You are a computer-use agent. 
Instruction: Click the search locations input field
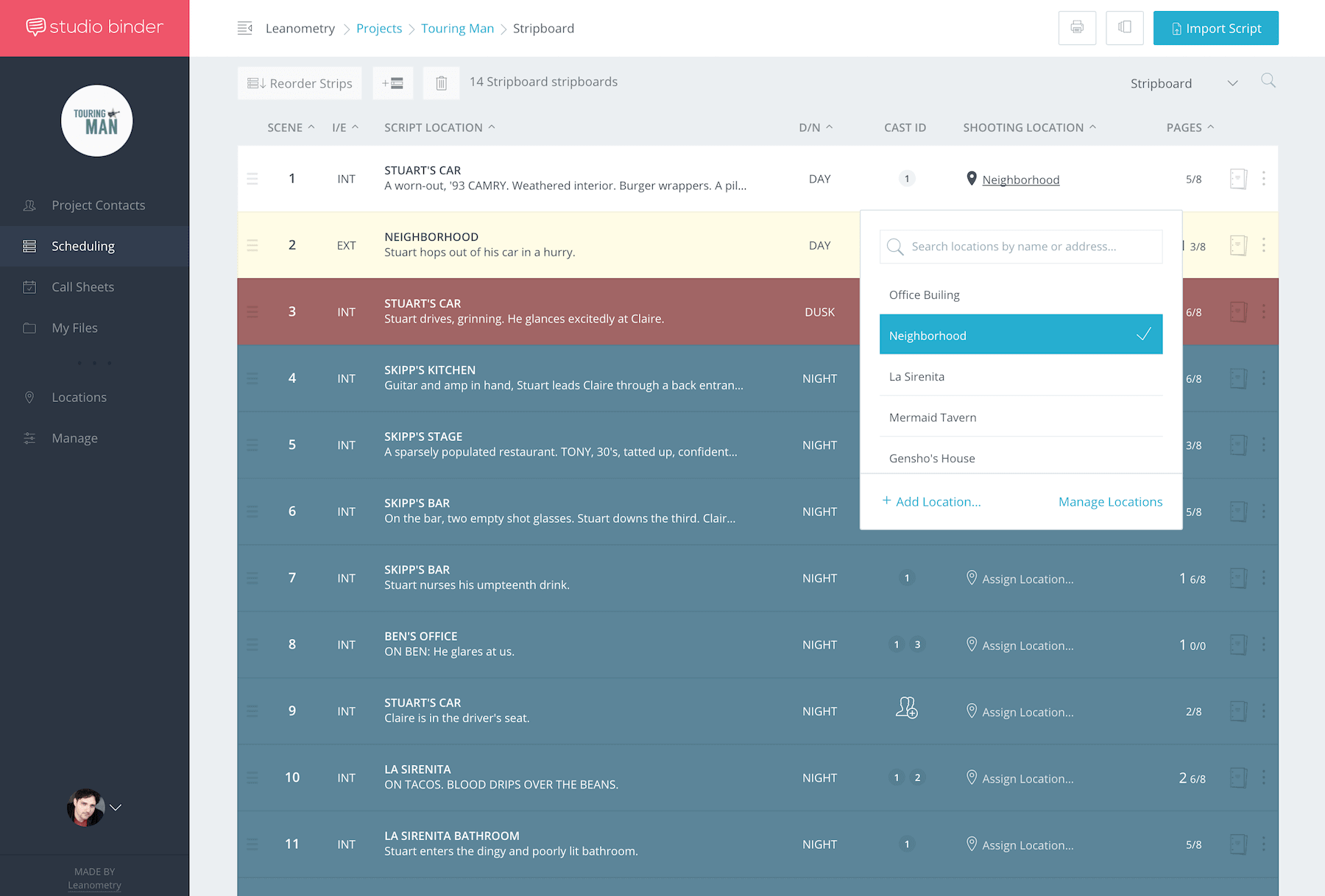click(x=1020, y=247)
